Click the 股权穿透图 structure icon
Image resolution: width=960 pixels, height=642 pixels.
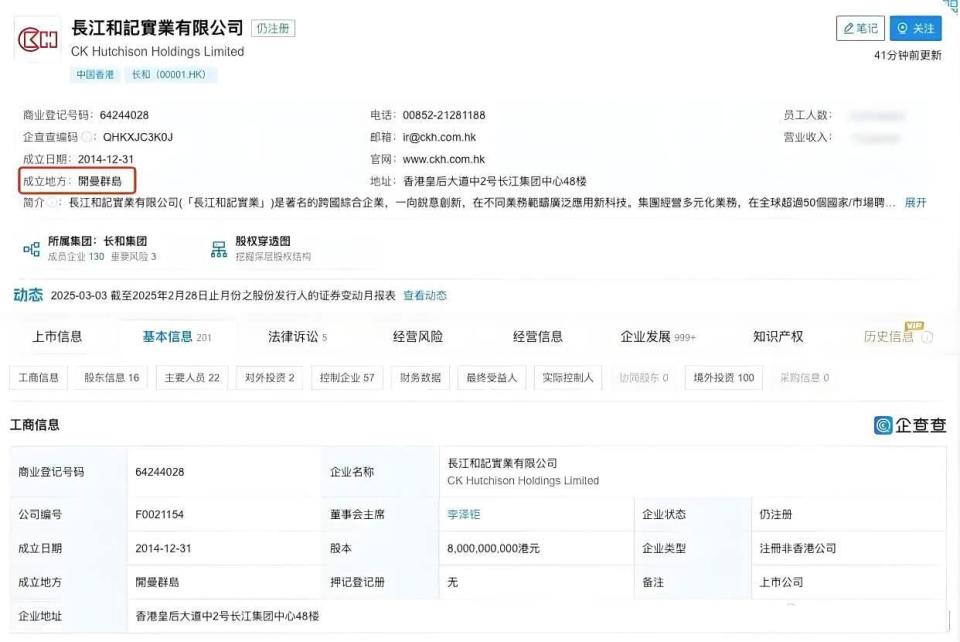tap(219, 248)
